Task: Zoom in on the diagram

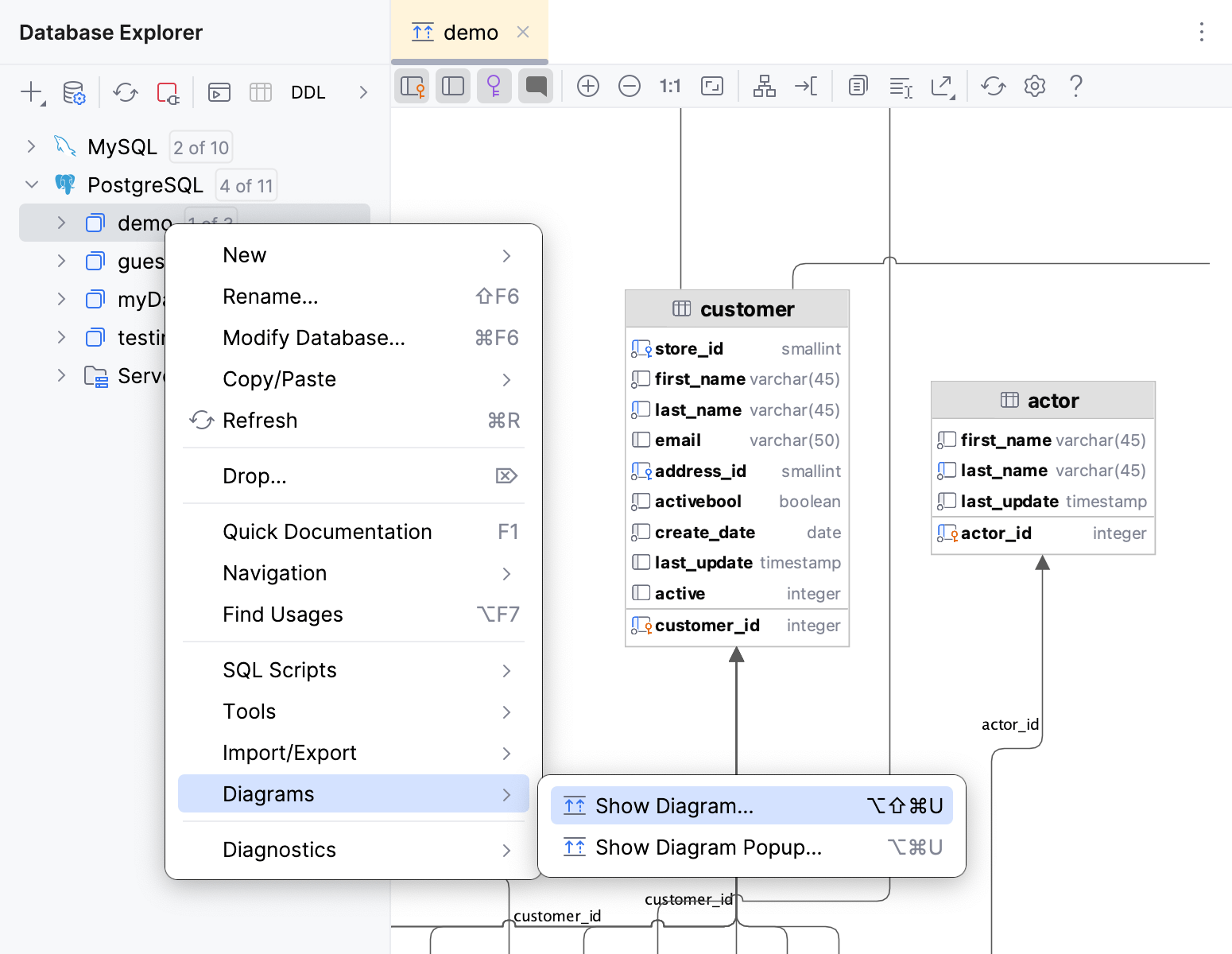Action: [588, 86]
